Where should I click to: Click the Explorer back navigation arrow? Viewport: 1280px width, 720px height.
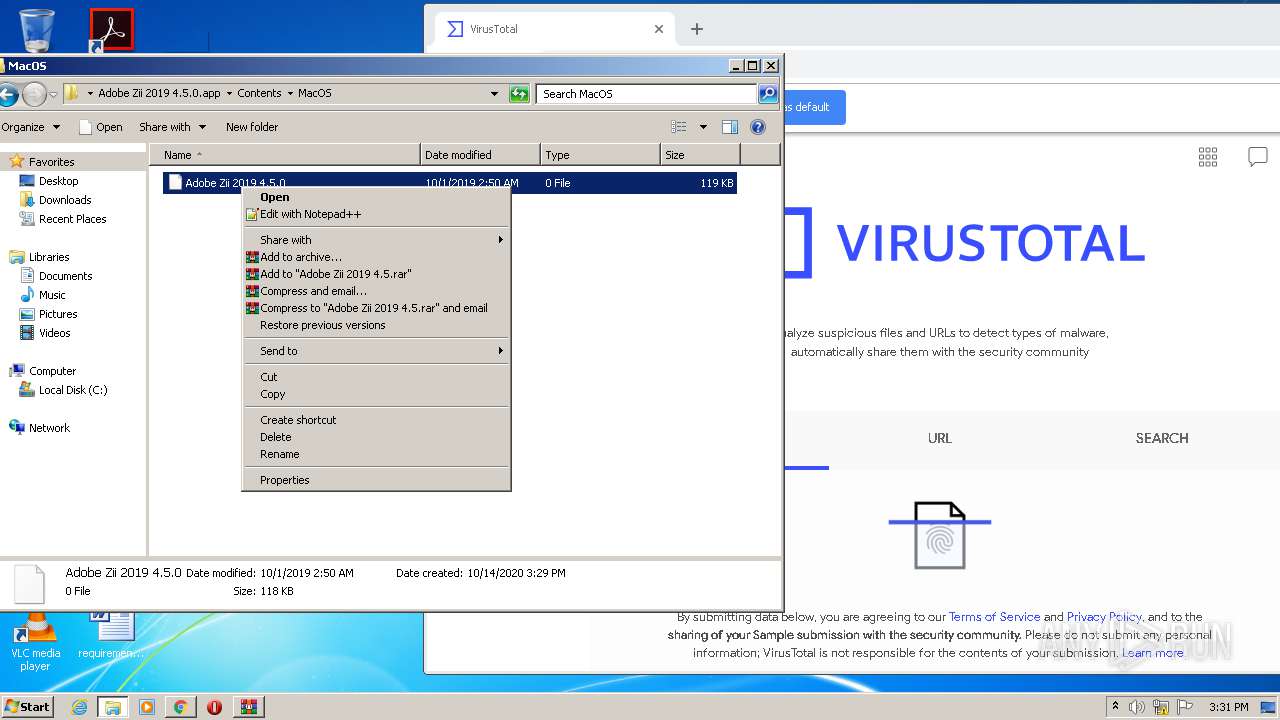pyautogui.click(x=8, y=94)
